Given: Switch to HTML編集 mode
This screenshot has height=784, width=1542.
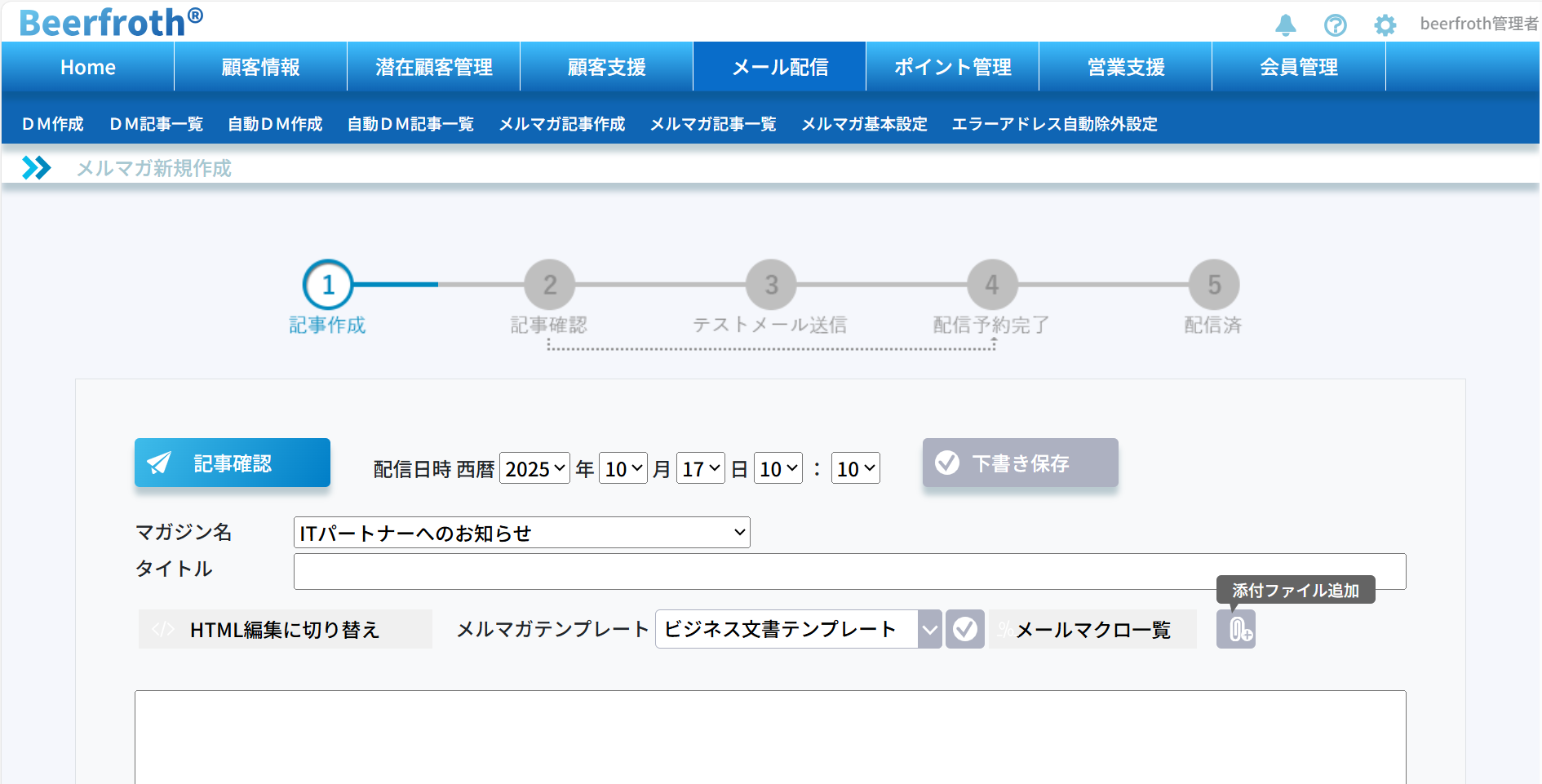Looking at the screenshot, I should point(285,629).
